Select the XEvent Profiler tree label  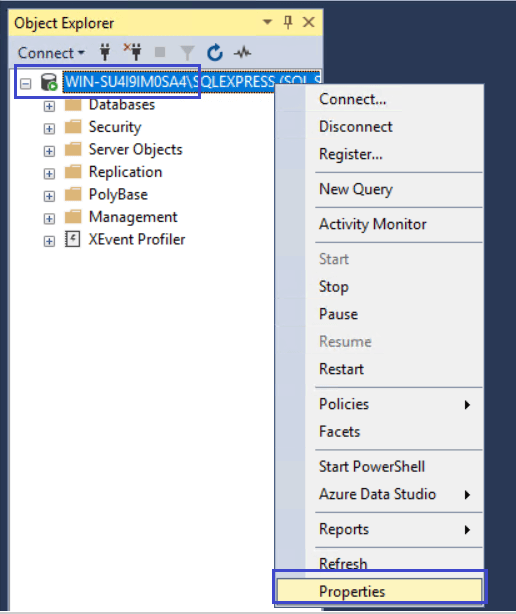pyautogui.click(x=137, y=239)
